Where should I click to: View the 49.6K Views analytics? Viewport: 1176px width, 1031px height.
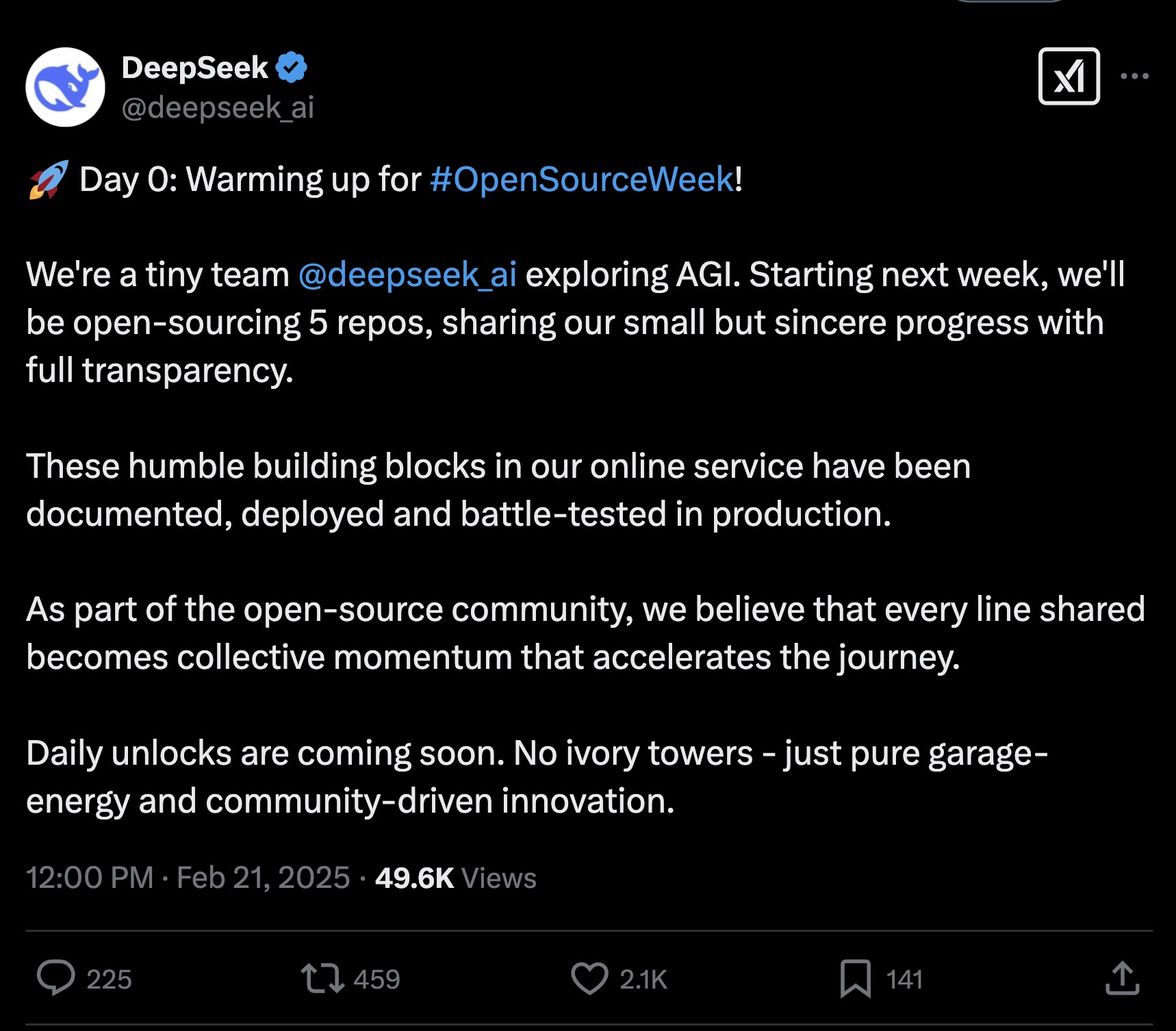point(456,878)
